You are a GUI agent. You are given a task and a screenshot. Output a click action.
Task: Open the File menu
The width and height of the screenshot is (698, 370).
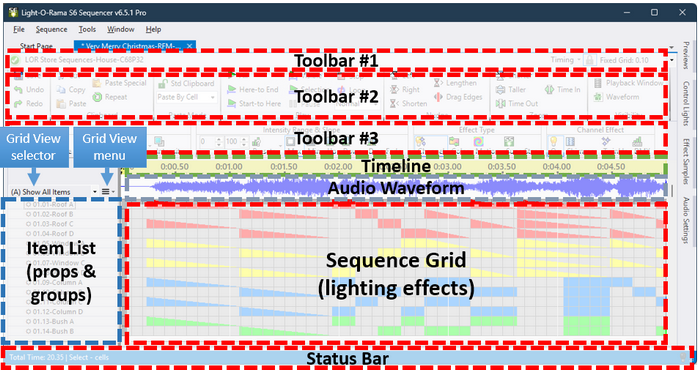(x=19, y=29)
